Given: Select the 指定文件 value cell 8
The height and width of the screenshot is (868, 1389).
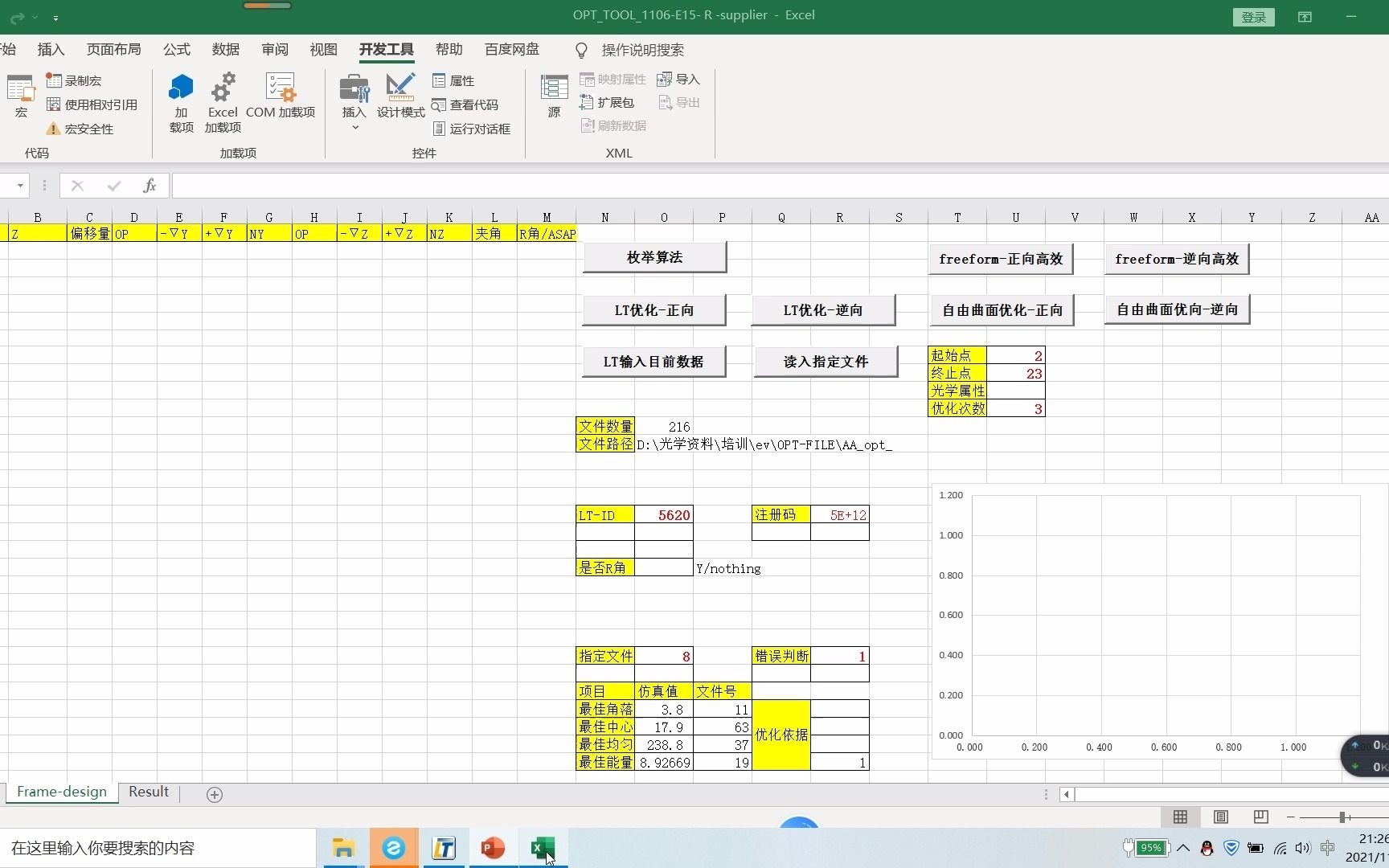Looking at the screenshot, I should tap(664, 657).
